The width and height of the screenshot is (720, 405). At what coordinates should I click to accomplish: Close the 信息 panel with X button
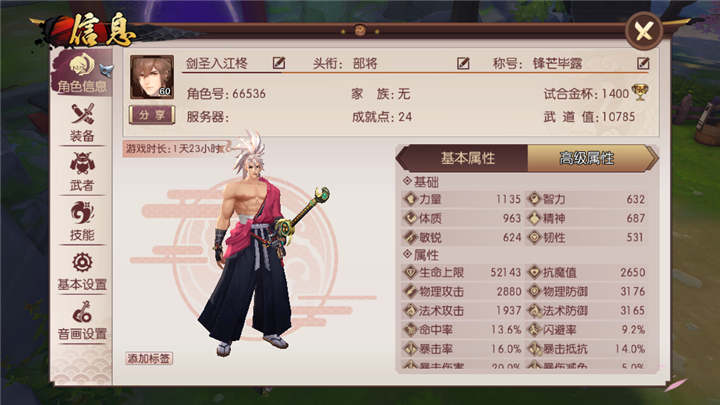coord(644,31)
